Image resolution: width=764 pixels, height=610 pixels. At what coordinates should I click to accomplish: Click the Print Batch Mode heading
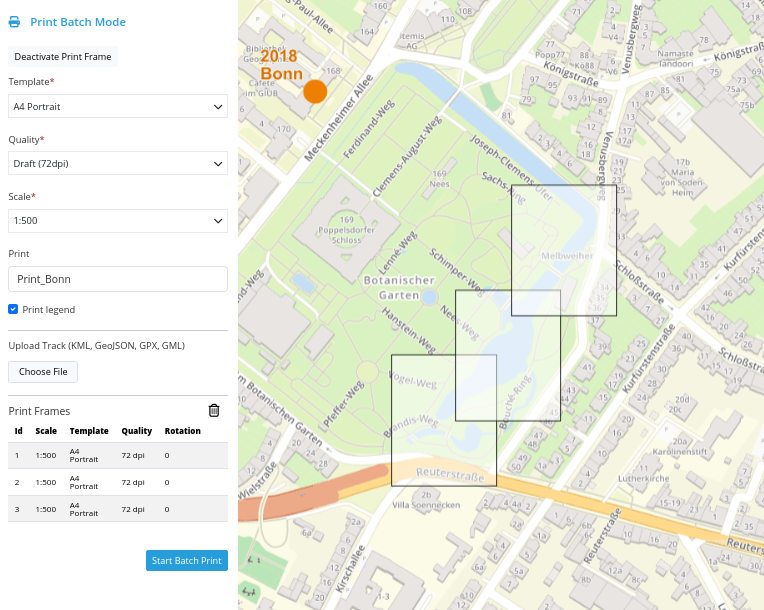[78, 21]
